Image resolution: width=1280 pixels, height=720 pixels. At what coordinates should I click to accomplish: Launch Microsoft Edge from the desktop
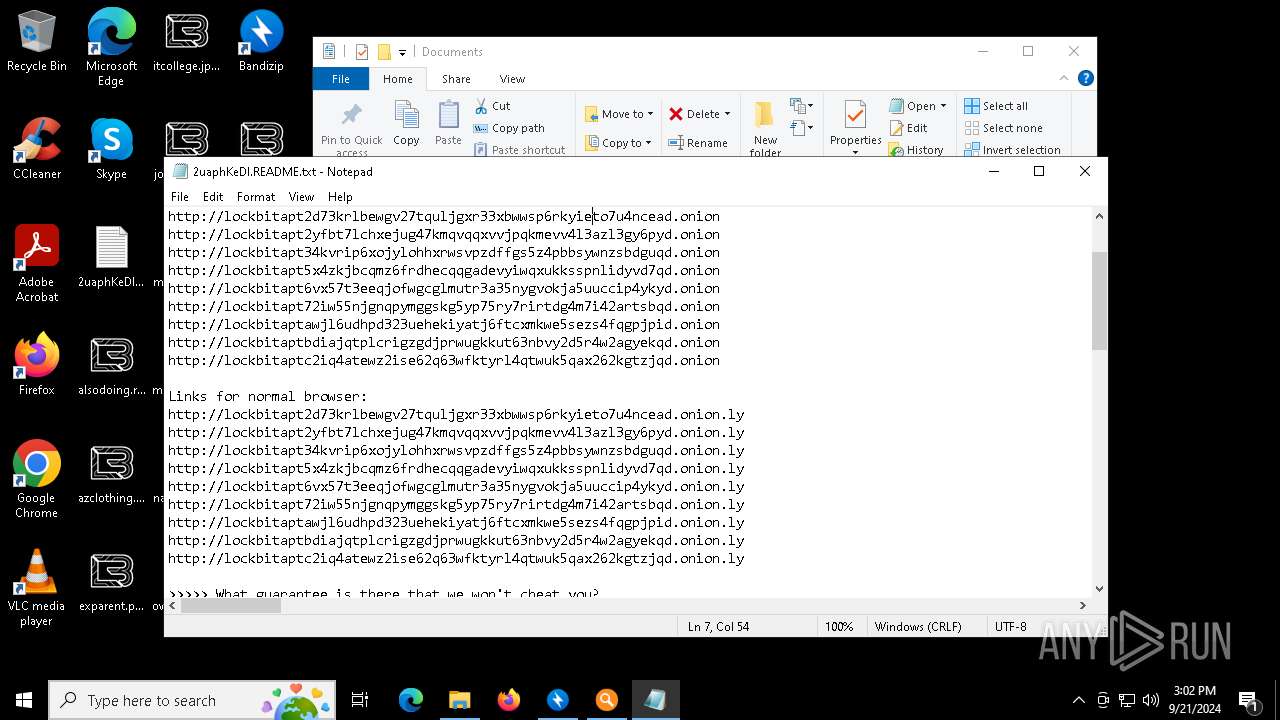click(x=111, y=48)
